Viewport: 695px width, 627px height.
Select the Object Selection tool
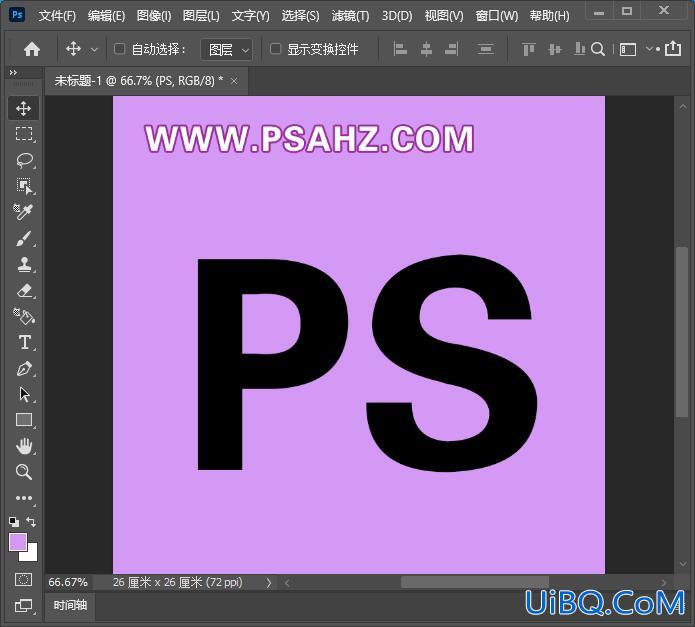pos(24,186)
